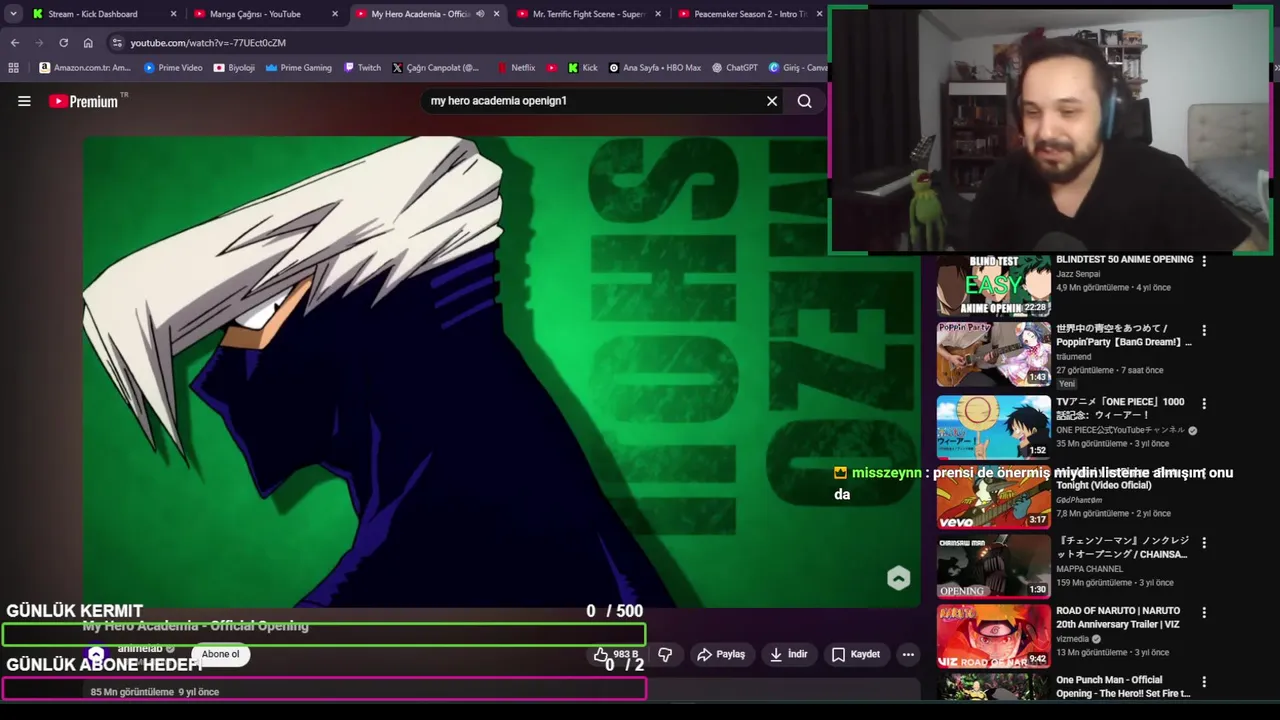Image resolution: width=1280 pixels, height=720 pixels.
Task: Click the youtube.com URL in address bar
Action: [208, 43]
